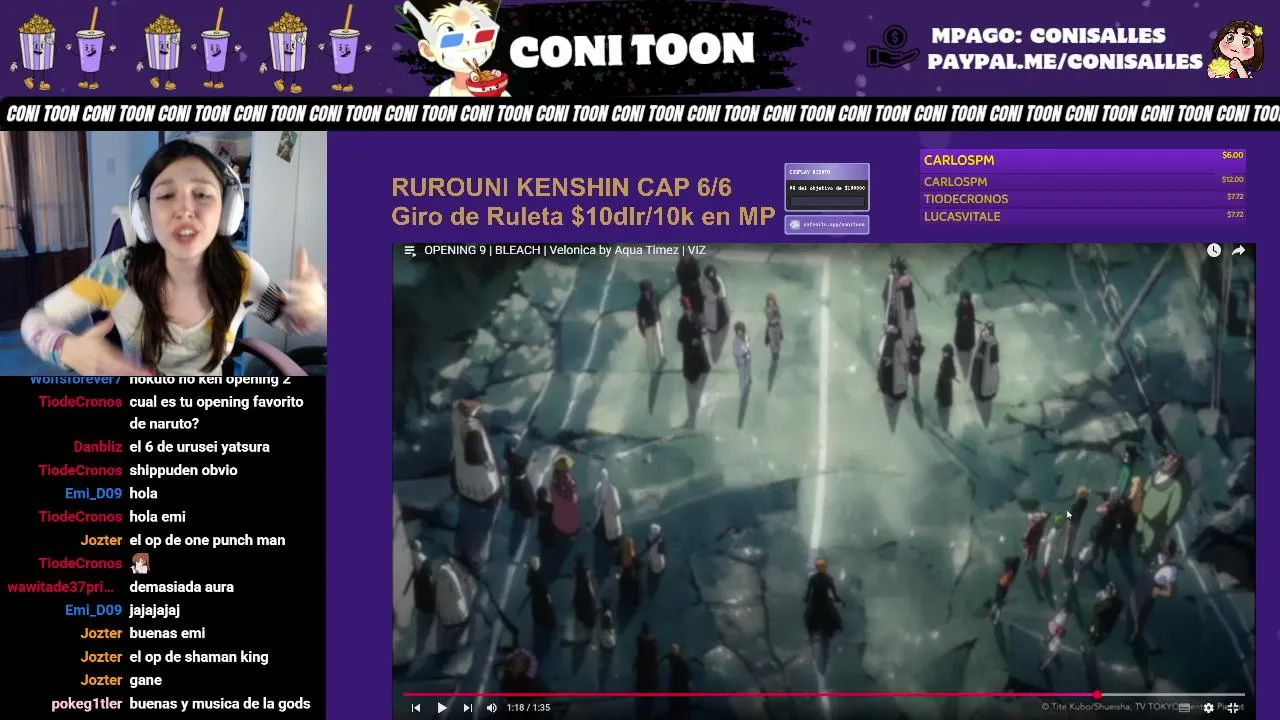Click chat user Danbliz

97,447
